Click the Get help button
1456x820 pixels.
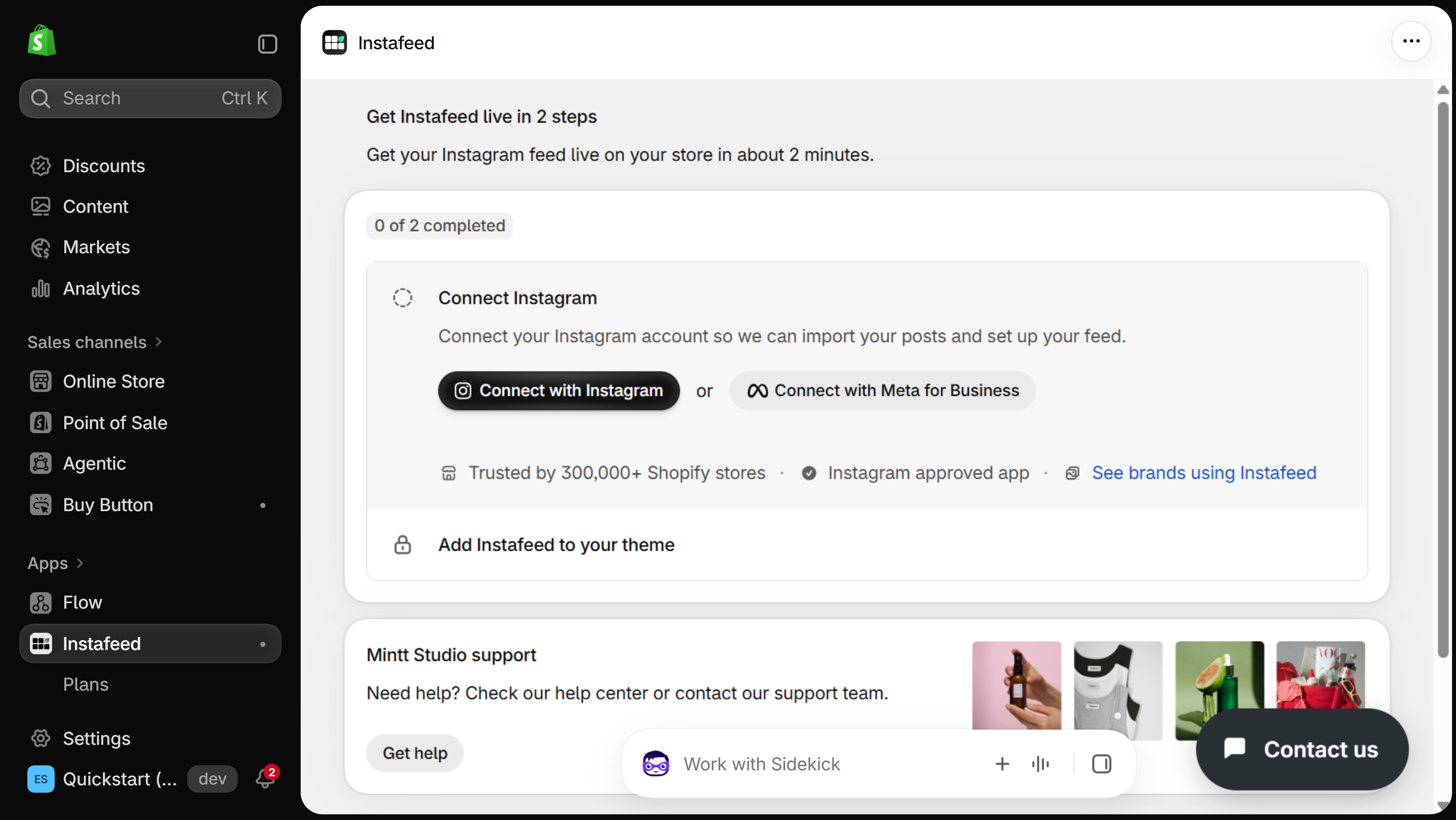415,753
